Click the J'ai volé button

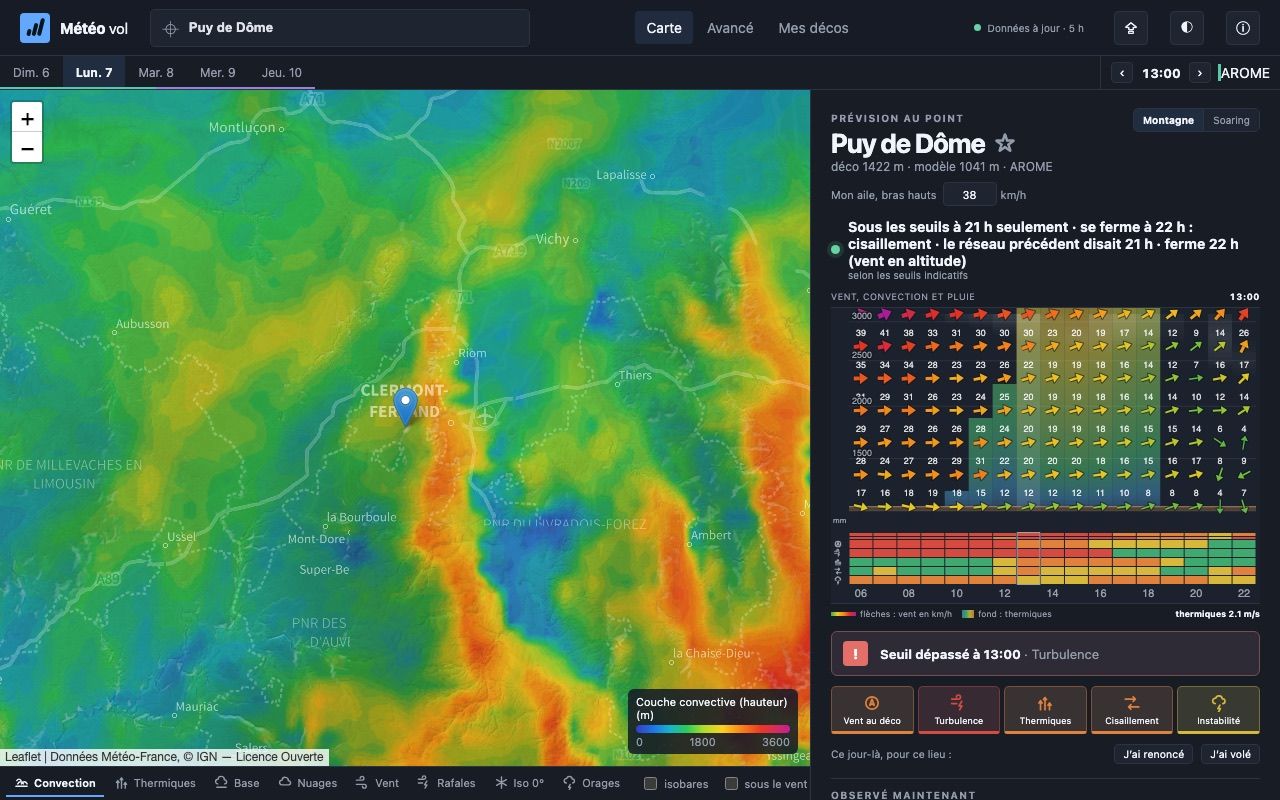(1230, 754)
